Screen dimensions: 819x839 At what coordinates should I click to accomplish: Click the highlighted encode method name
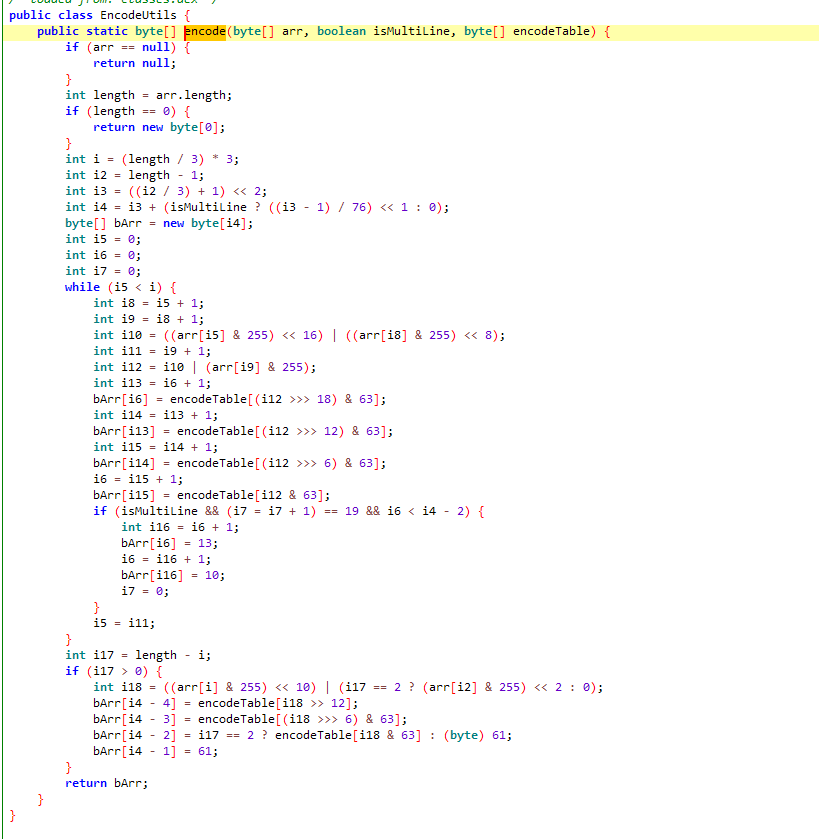(x=205, y=32)
